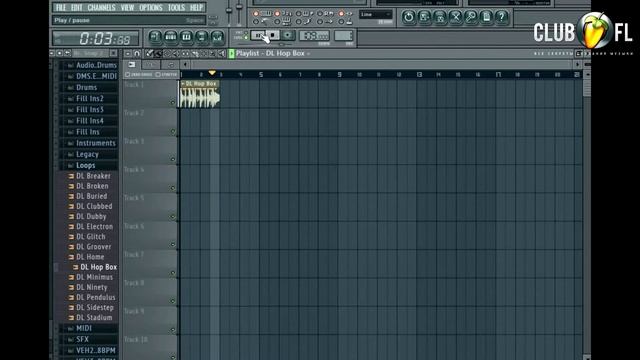Open the Line snap dropdown

(376, 14)
